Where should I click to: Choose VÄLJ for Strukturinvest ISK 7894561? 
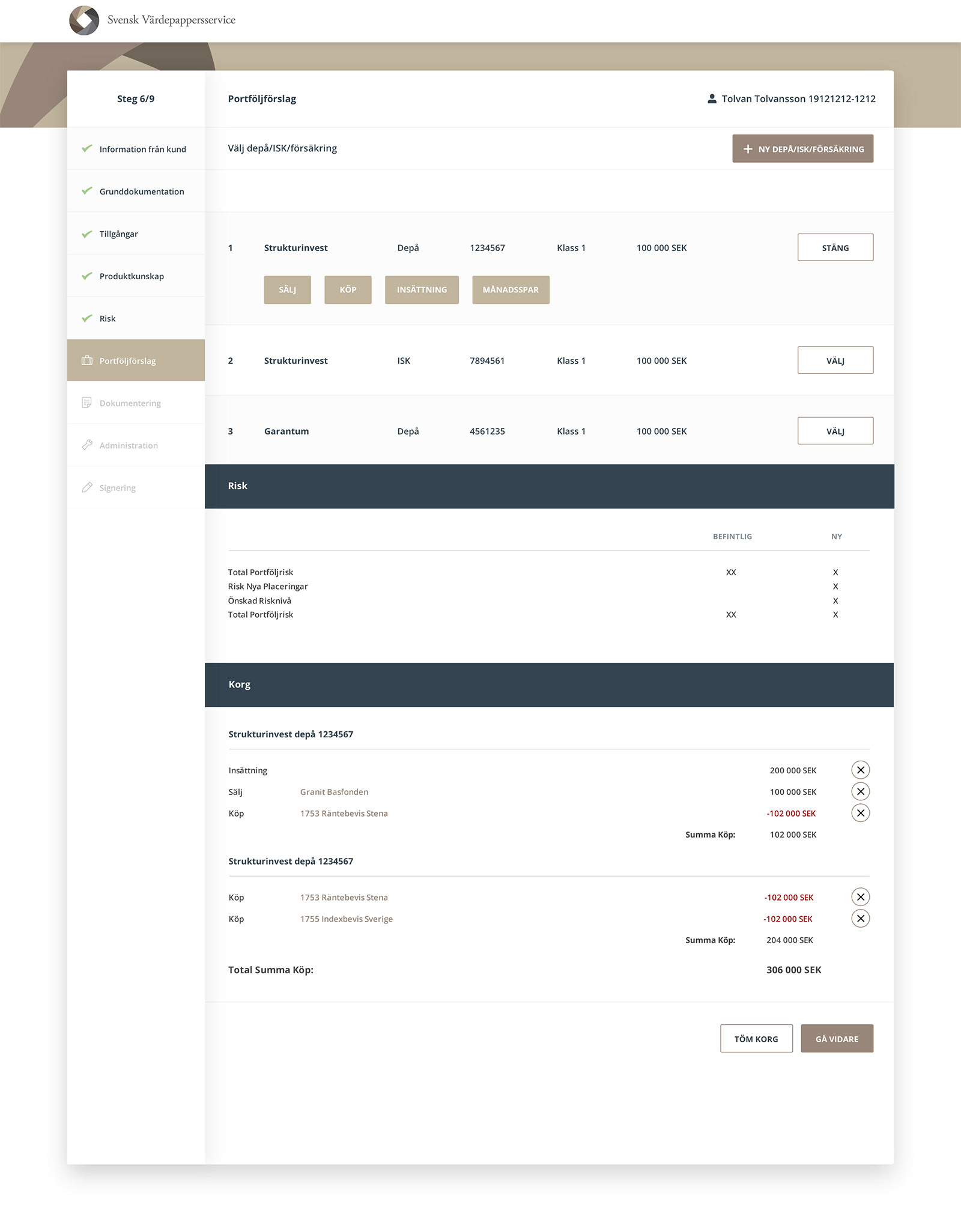(835, 360)
